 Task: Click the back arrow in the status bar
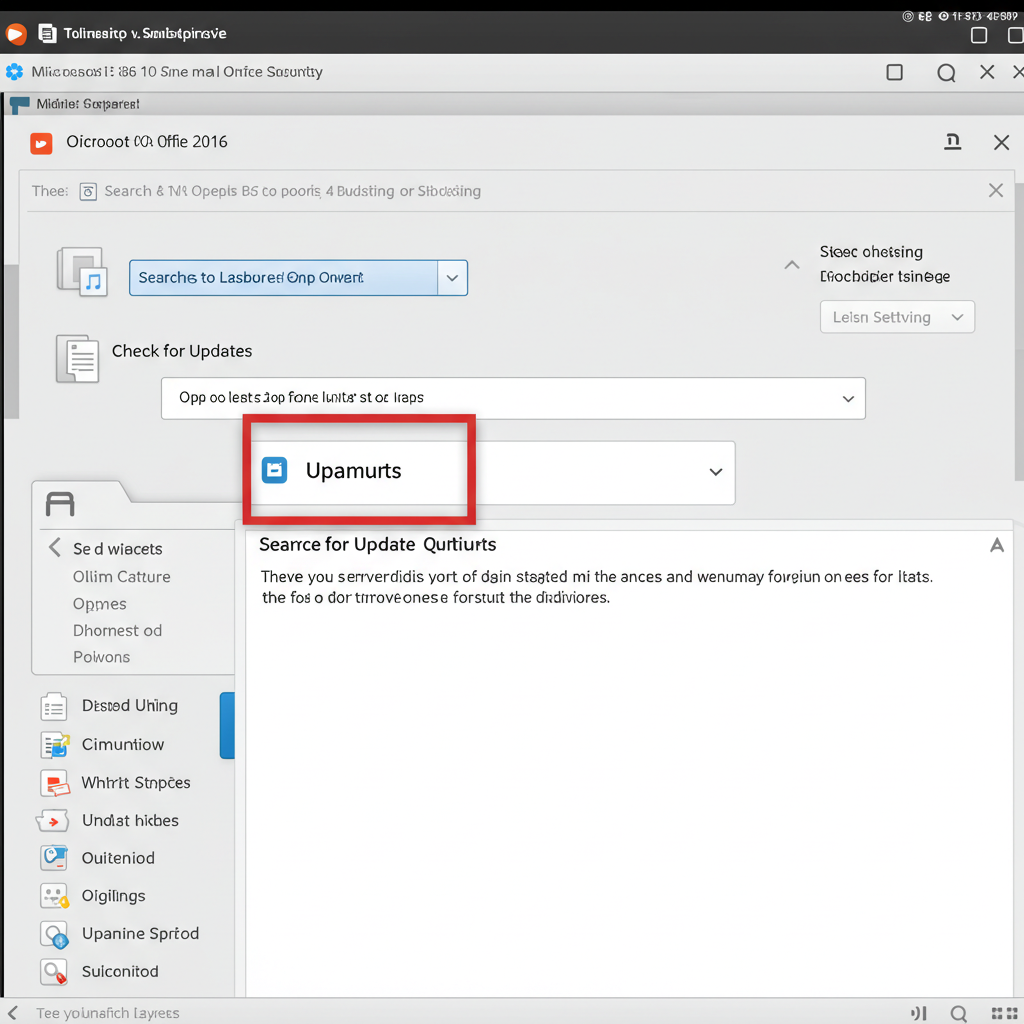click(13, 1013)
